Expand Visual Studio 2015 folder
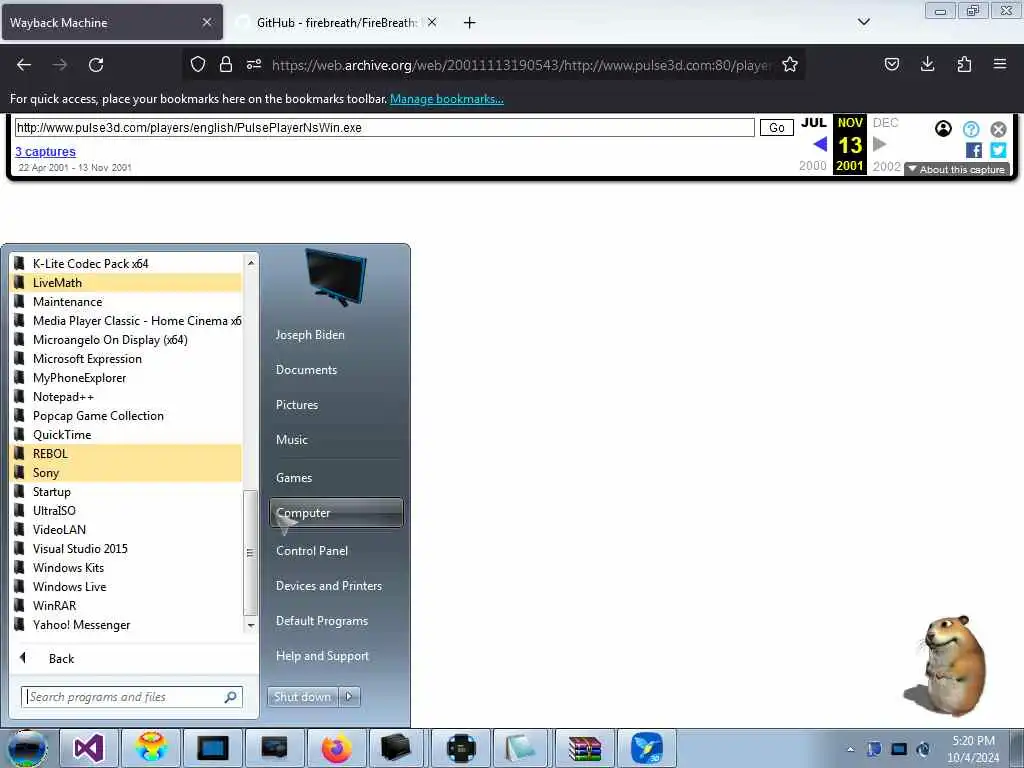The image size is (1024, 768). click(127, 549)
